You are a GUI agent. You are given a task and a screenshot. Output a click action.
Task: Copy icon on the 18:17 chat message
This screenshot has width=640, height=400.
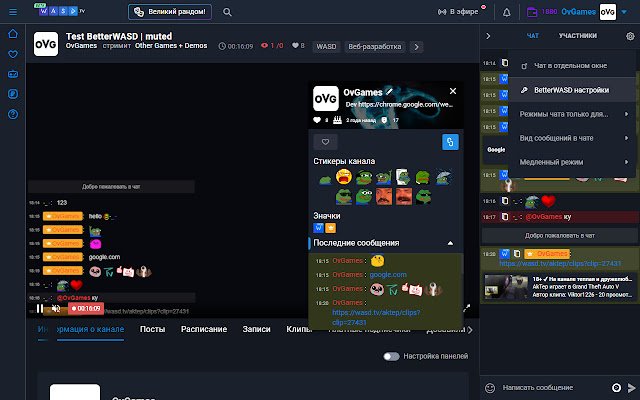(505, 217)
